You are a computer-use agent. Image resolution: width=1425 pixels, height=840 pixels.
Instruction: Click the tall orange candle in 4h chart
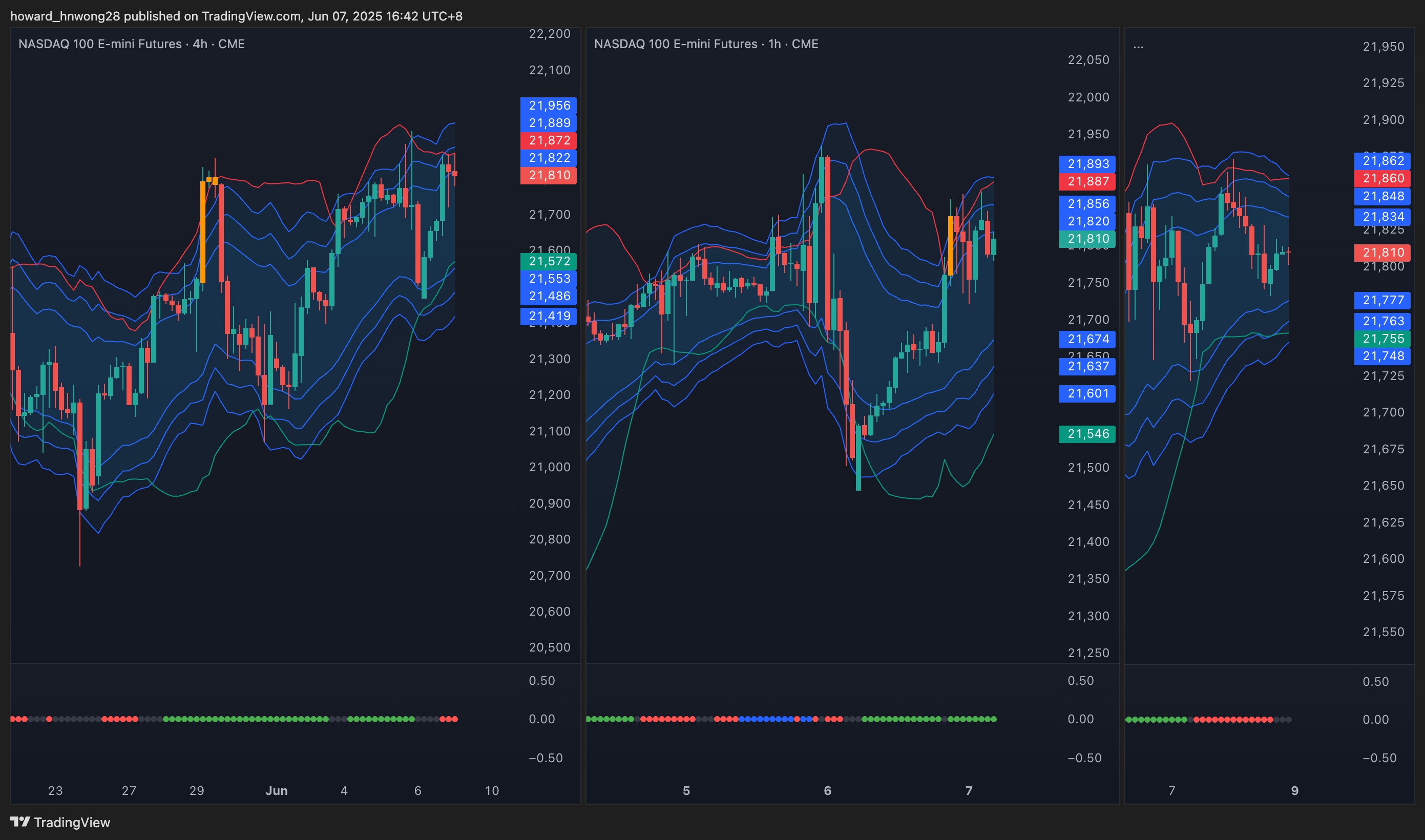pyautogui.click(x=203, y=232)
